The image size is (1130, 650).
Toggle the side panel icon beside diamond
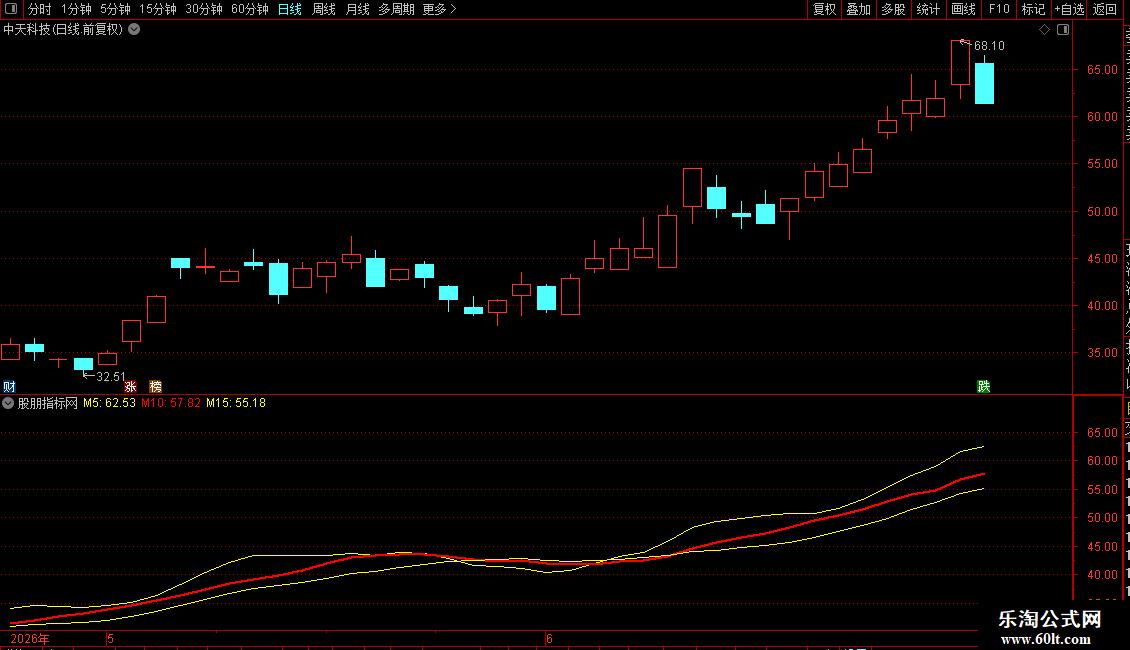click(1063, 30)
